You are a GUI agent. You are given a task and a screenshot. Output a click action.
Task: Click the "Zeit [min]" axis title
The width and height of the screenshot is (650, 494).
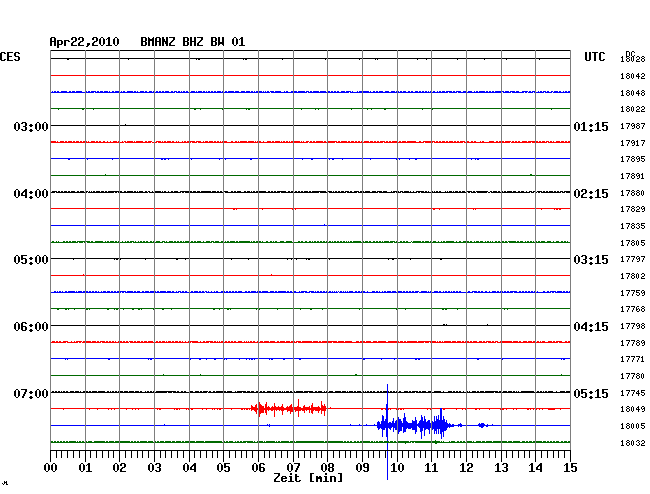pos(308,478)
